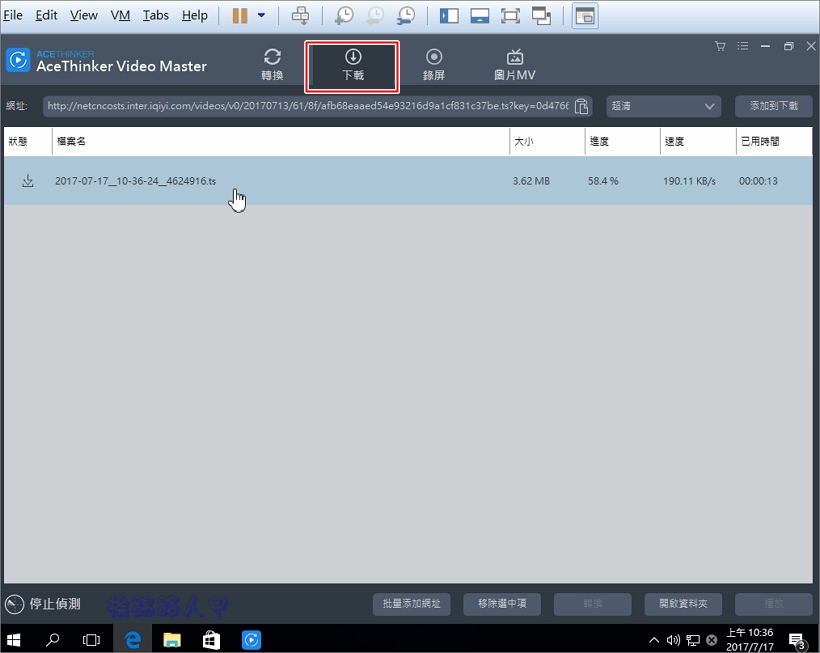Click the 添加到下載 button
This screenshot has height=653, width=820.
coord(773,106)
